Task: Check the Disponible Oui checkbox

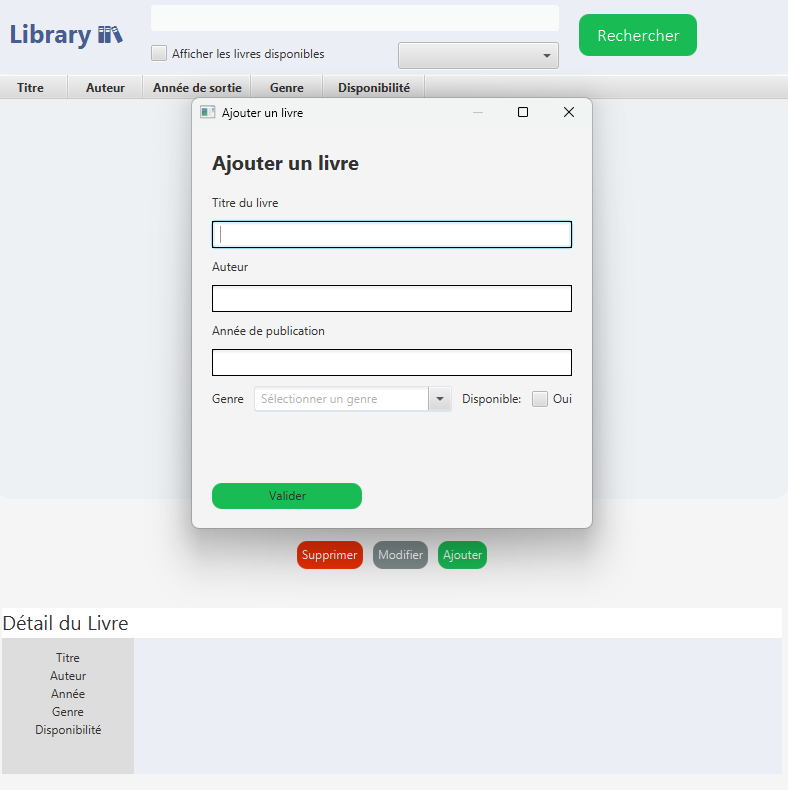Action: 540,399
